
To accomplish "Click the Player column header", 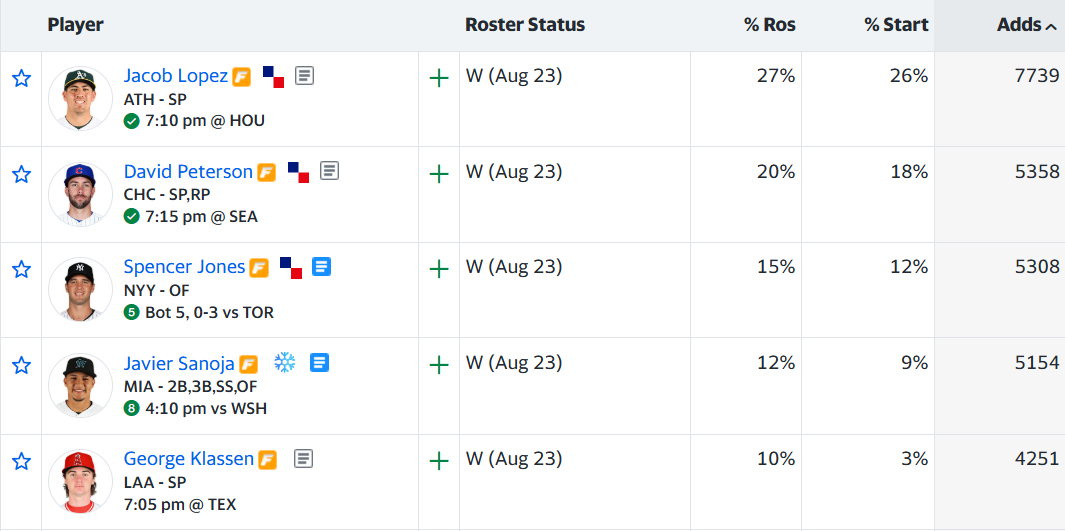I will coord(75,26).
